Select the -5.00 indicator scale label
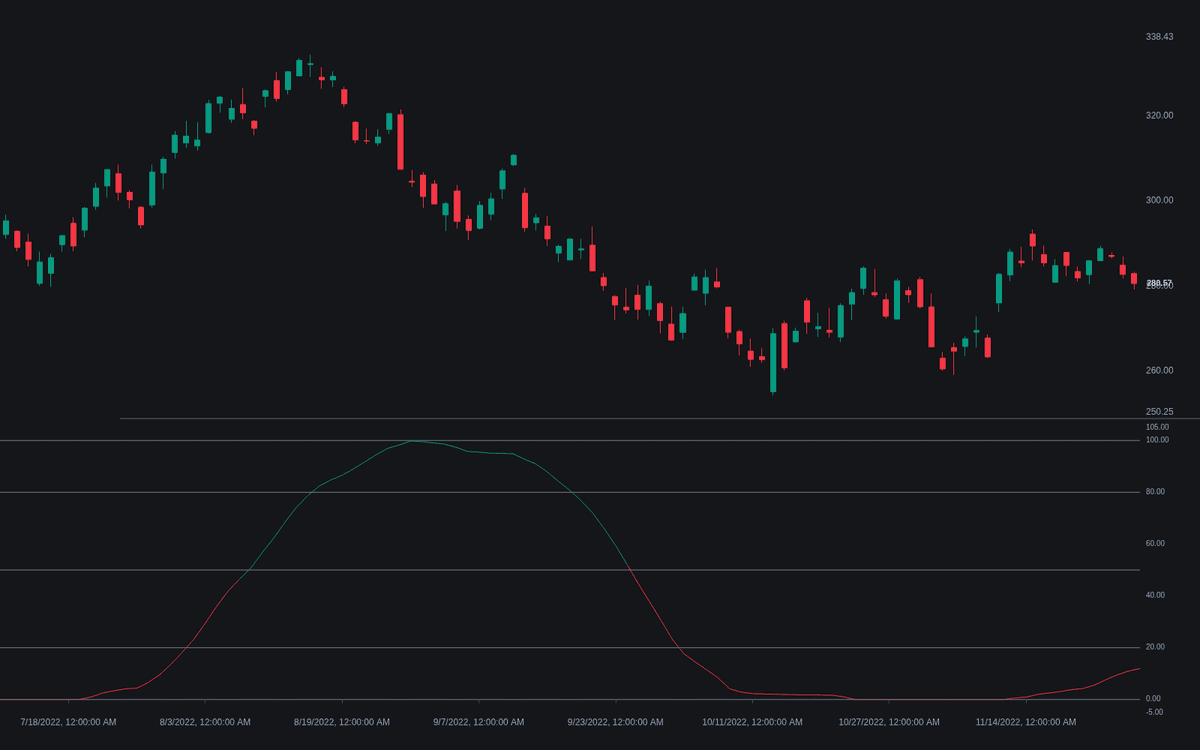1200x750 pixels. 1154,712
